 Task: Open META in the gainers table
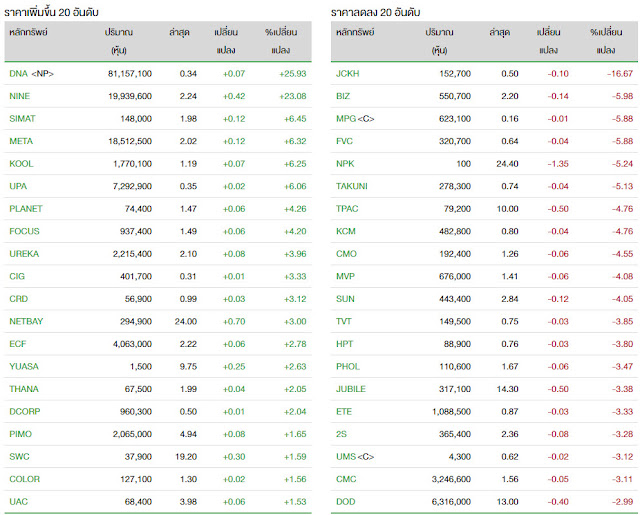[21, 141]
